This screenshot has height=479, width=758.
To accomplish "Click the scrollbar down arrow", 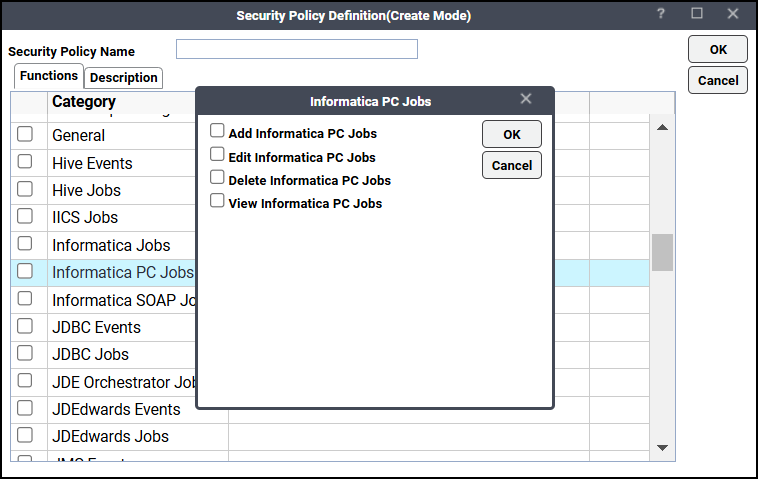I will click(x=662, y=448).
